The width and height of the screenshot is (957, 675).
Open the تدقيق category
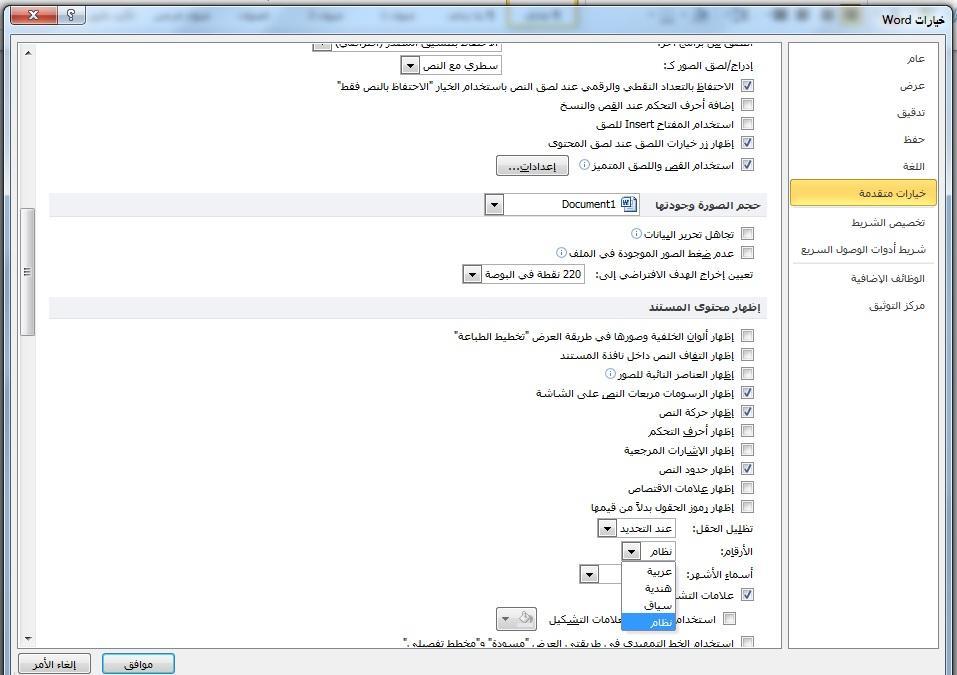(863, 112)
